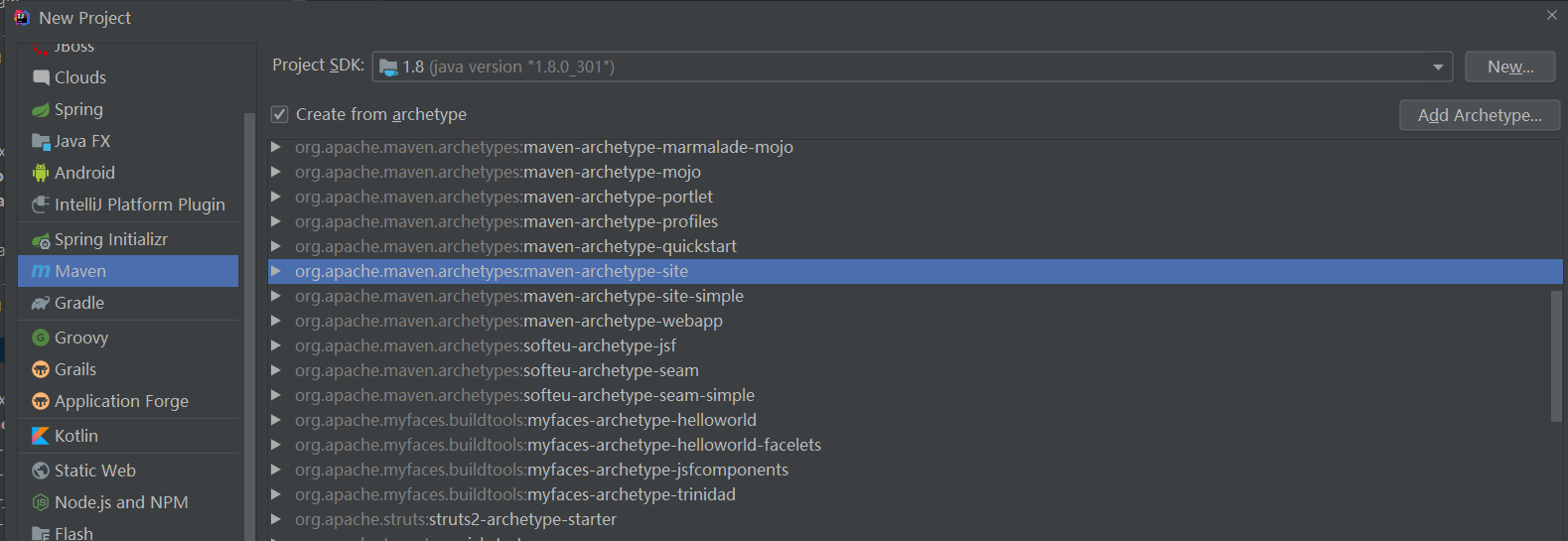Select the maven-archetype-quickstart row
Image resolution: width=1568 pixels, height=541 pixels.
coord(915,246)
